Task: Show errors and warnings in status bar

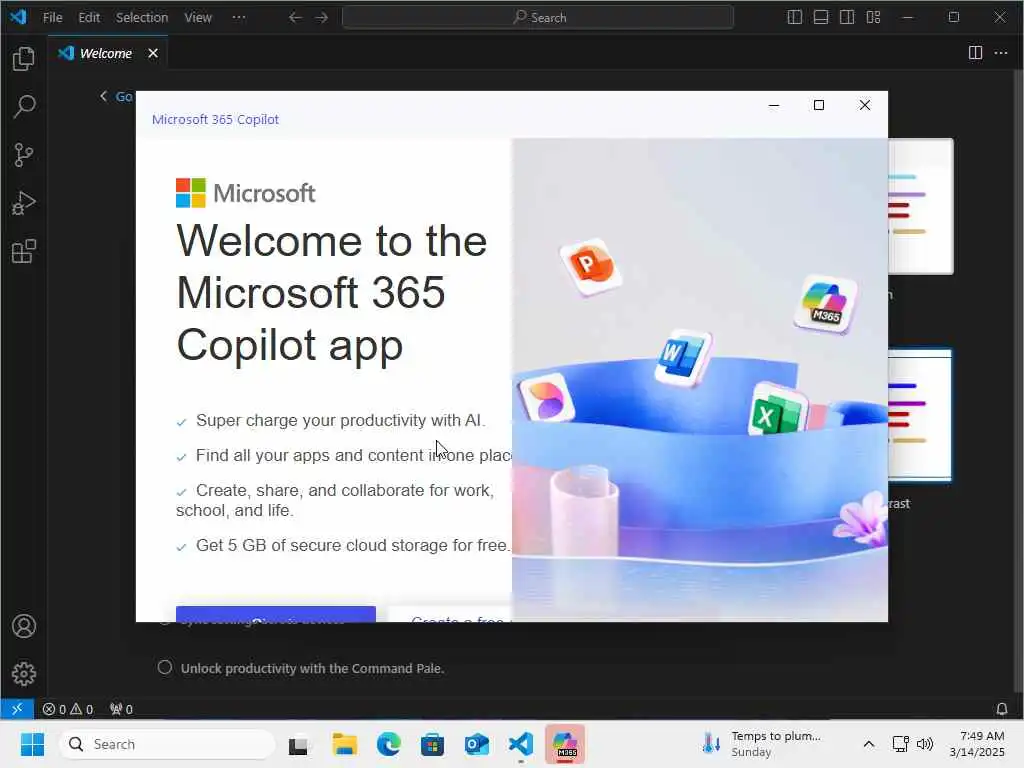Action: click(x=67, y=709)
